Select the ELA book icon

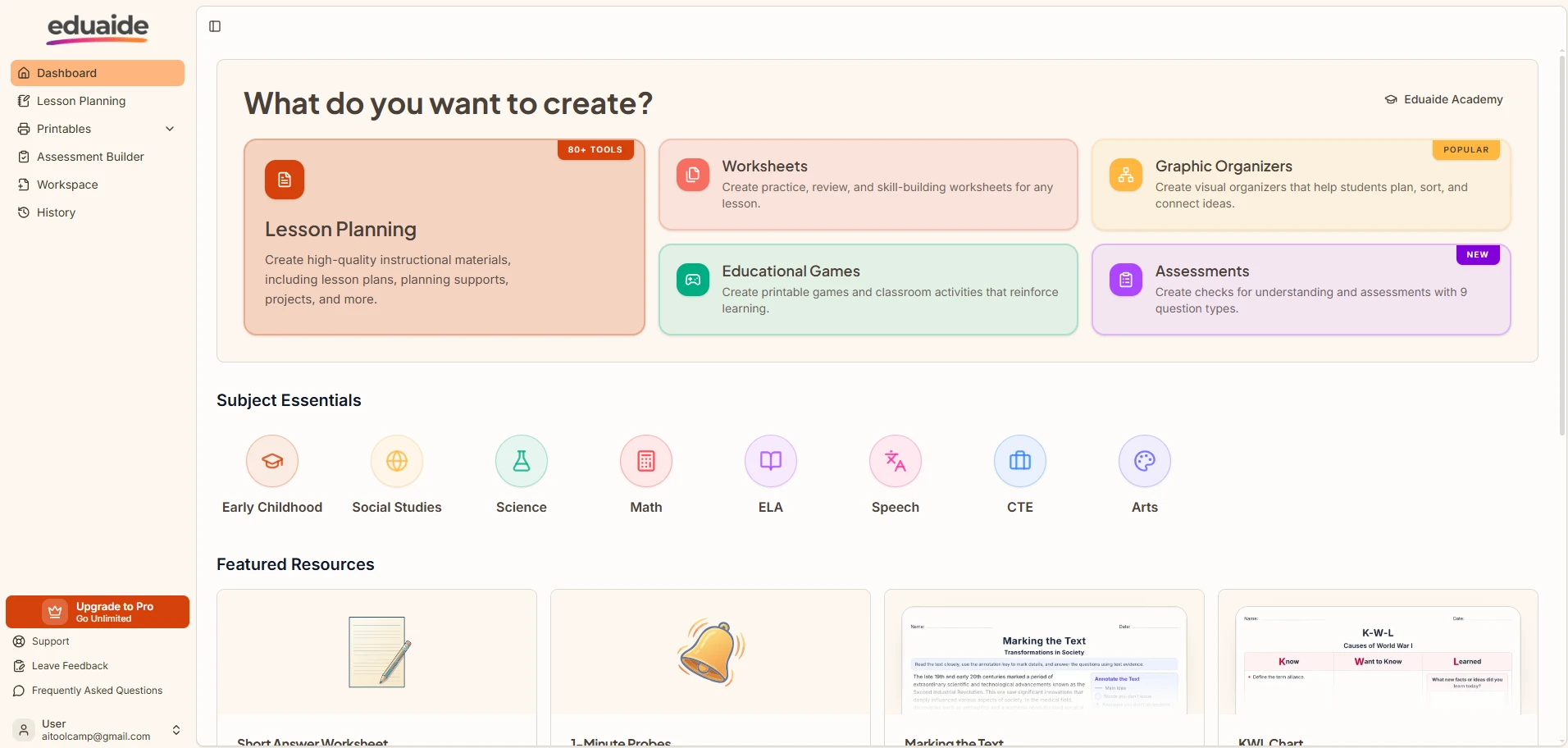(x=771, y=461)
